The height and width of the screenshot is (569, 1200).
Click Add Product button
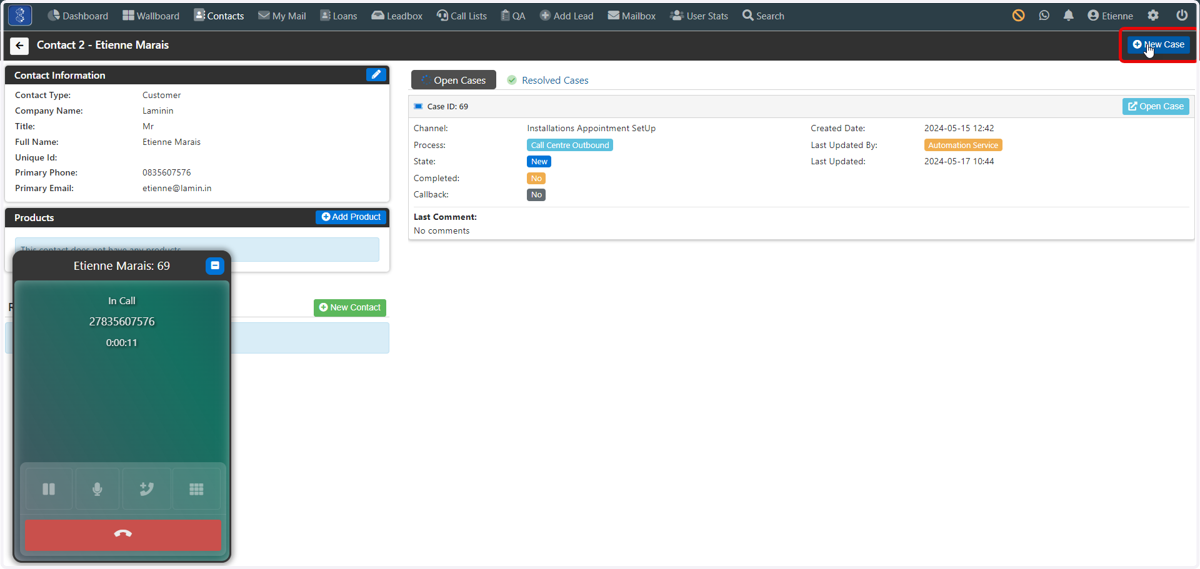351,217
